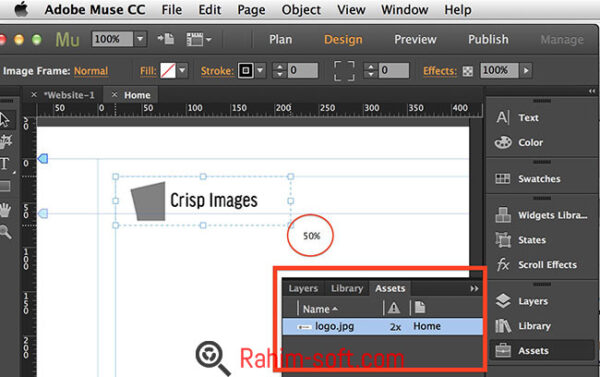Screen dimensions: 600x377
Task: Select the Text tool
Action: tap(5, 164)
